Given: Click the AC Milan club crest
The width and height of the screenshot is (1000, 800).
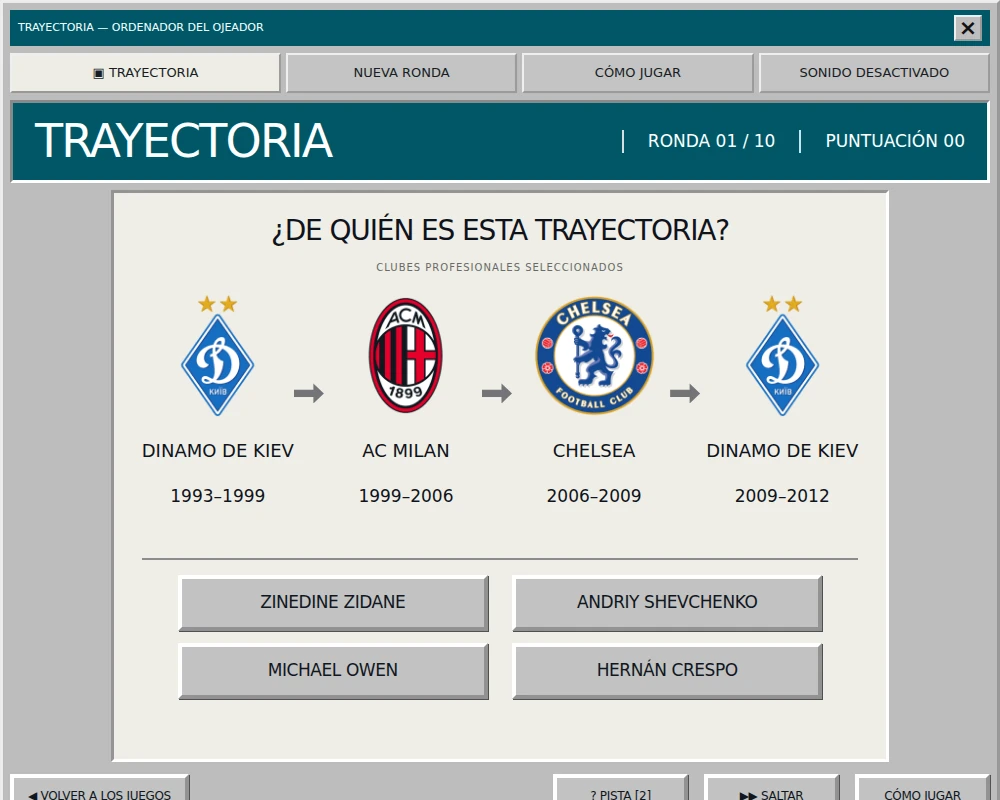Looking at the screenshot, I should pos(406,355).
